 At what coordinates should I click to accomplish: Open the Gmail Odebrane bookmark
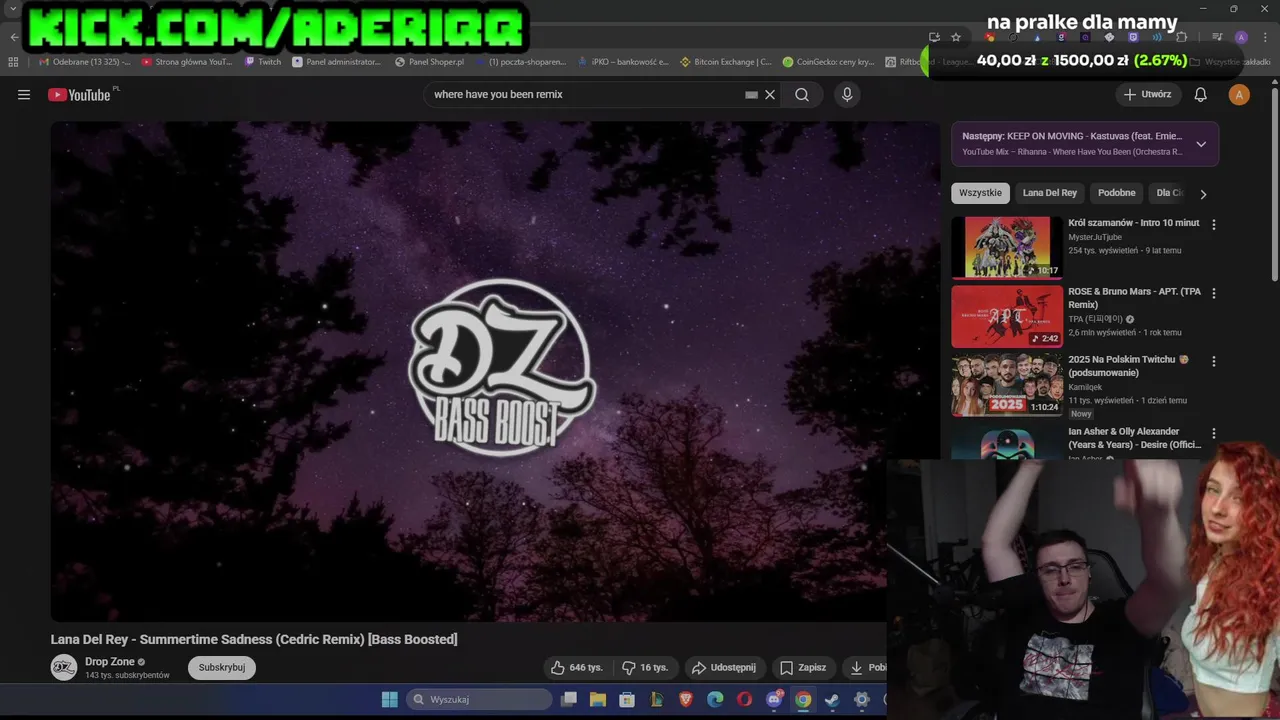(x=84, y=62)
